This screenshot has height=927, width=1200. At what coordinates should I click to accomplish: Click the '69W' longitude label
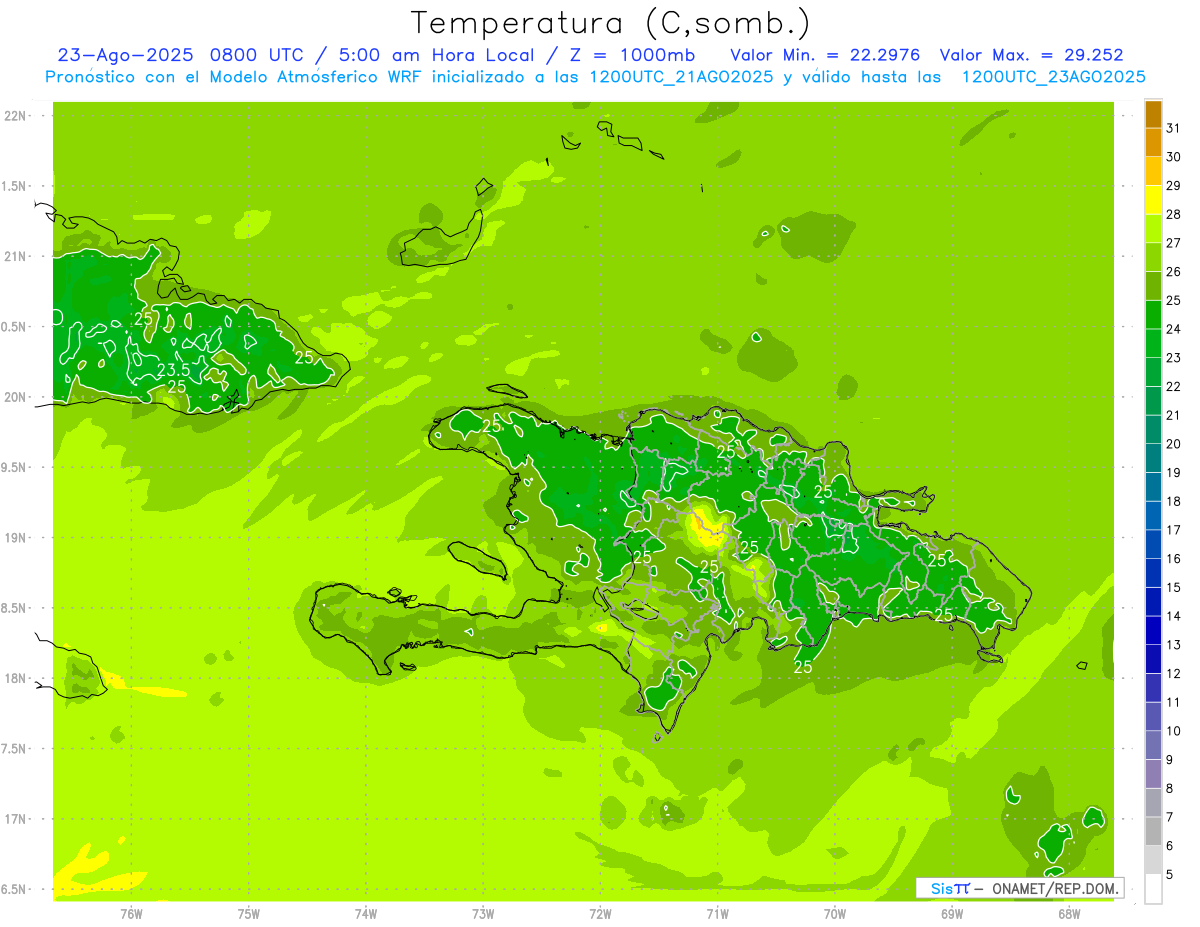point(952,914)
